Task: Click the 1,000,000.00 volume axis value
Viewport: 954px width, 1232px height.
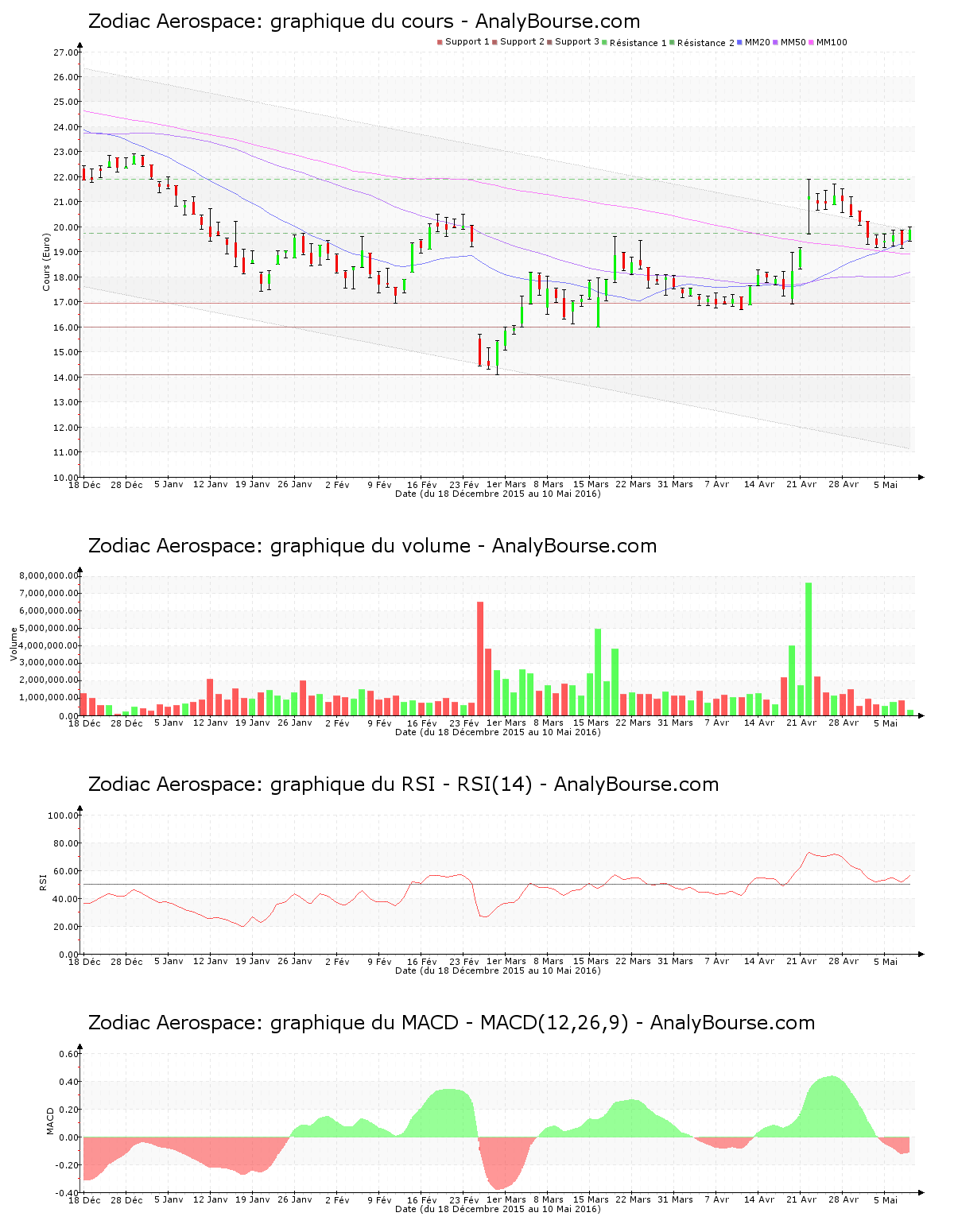Action: click(x=49, y=698)
